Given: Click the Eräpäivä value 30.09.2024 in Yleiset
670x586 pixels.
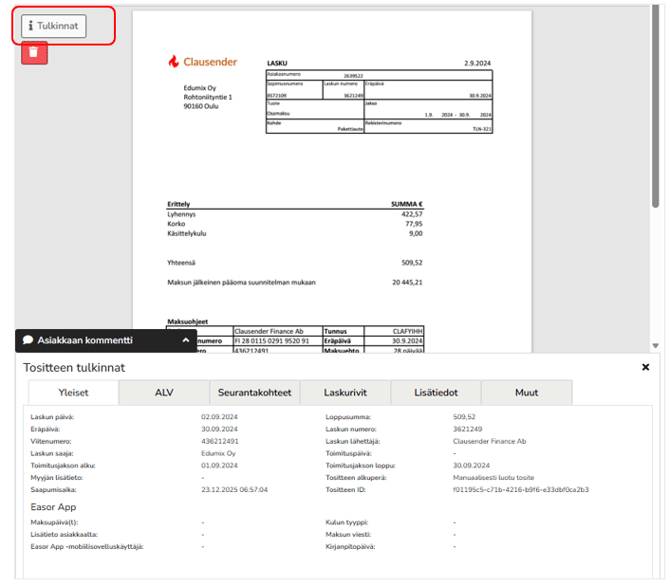Looking at the screenshot, I should pyautogui.click(x=219, y=429).
